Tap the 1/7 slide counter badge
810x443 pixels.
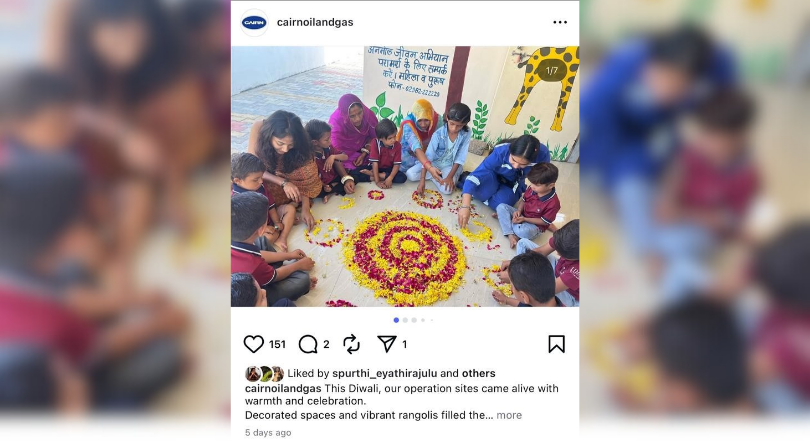click(x=552, y=71)
